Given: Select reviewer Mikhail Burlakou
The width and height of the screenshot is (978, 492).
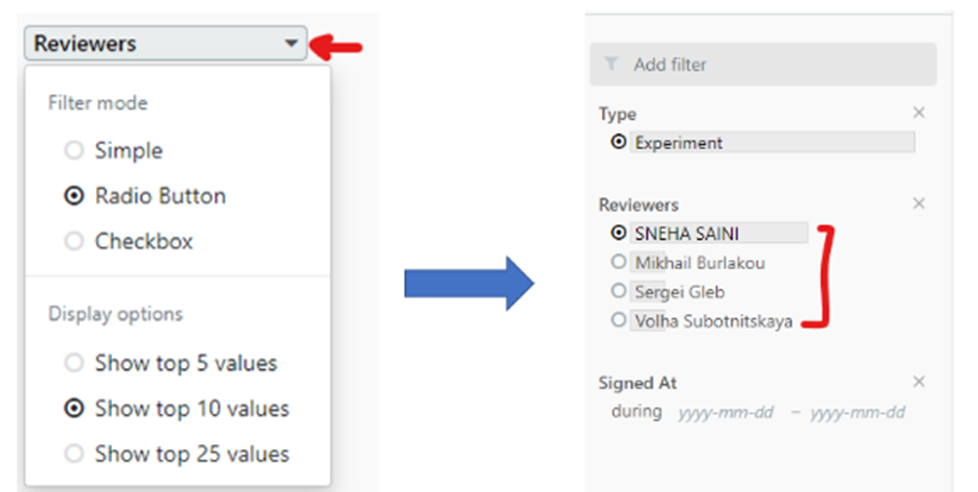Looking at the screenshot, I should point(618,262).
